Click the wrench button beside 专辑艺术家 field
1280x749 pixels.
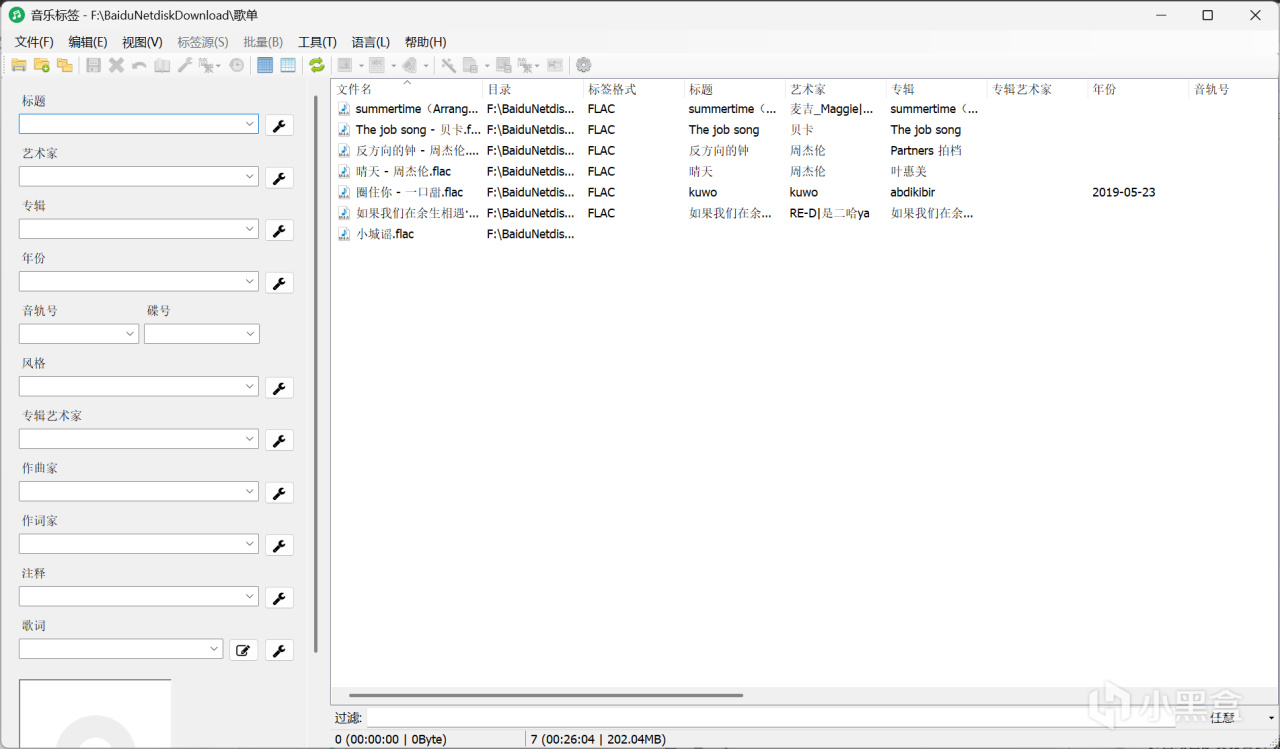(280, 440)
